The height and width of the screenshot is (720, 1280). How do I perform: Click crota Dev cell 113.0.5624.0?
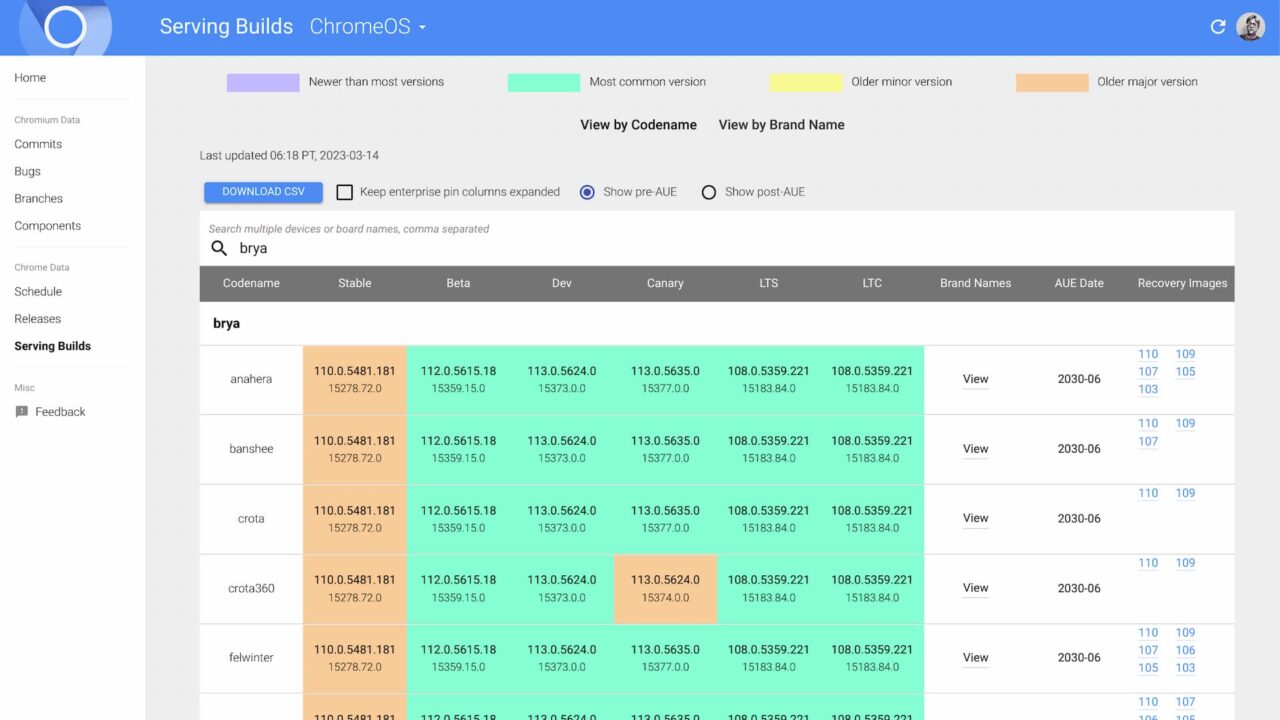tap(562, 519)
